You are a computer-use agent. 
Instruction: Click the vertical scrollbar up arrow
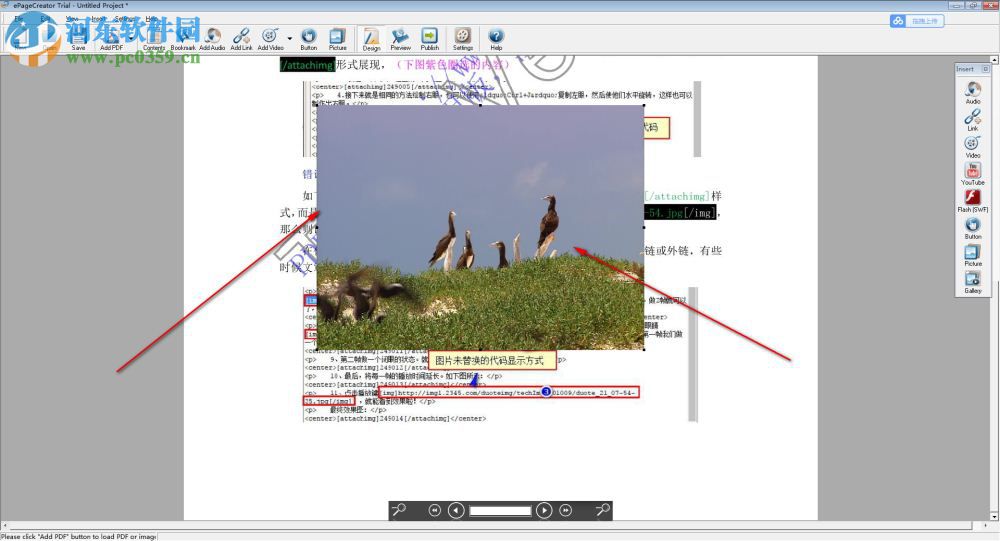[994, 59]
